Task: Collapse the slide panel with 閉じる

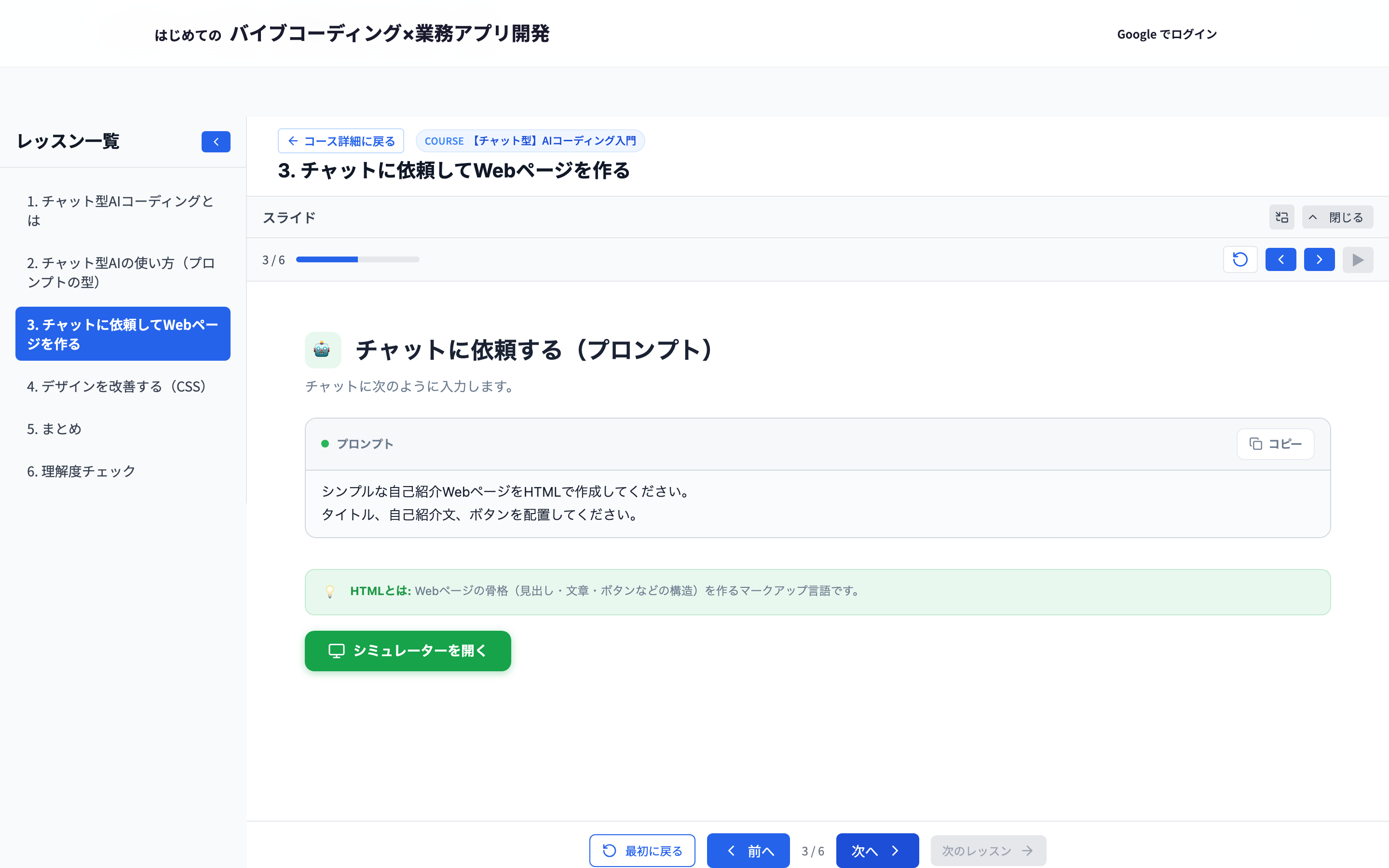Action: point(1337,217)
